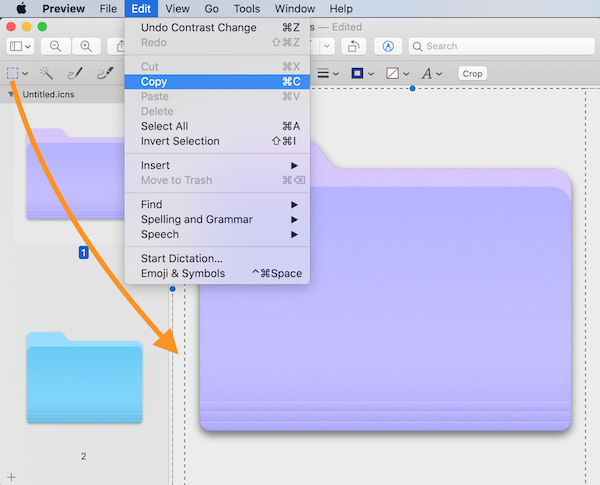Open the sidebar view options dropdown
Viewport: 600px width, 485px height.
[x=20, y=46]
